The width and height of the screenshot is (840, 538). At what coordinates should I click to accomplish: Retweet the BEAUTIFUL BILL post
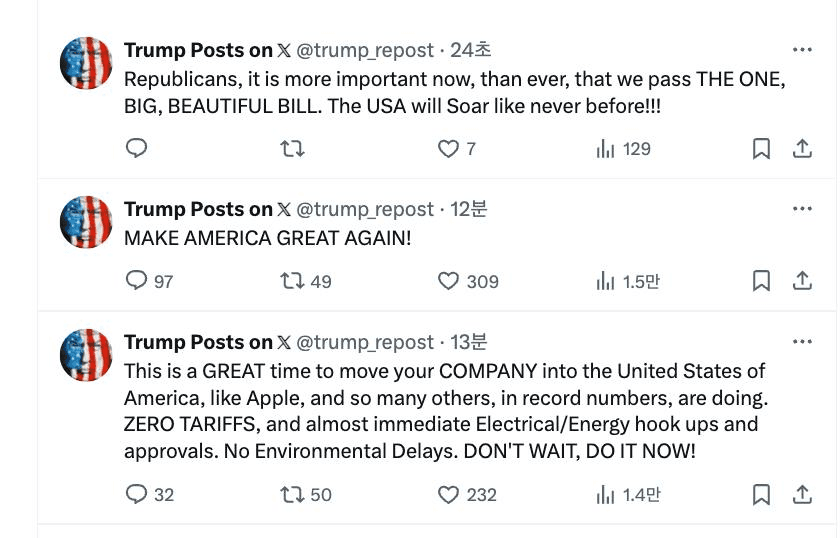tap(292, 149)
